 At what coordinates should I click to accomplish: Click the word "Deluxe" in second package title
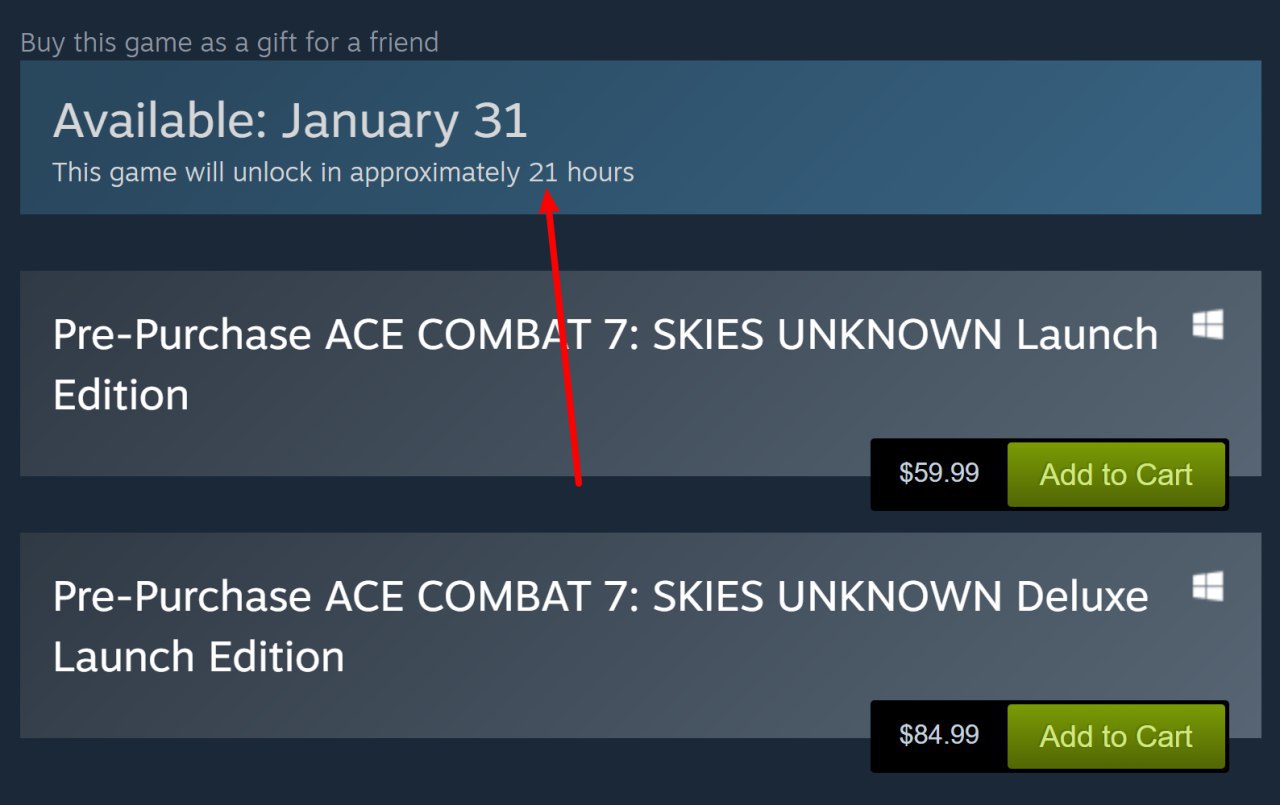tap(1082, 597)
